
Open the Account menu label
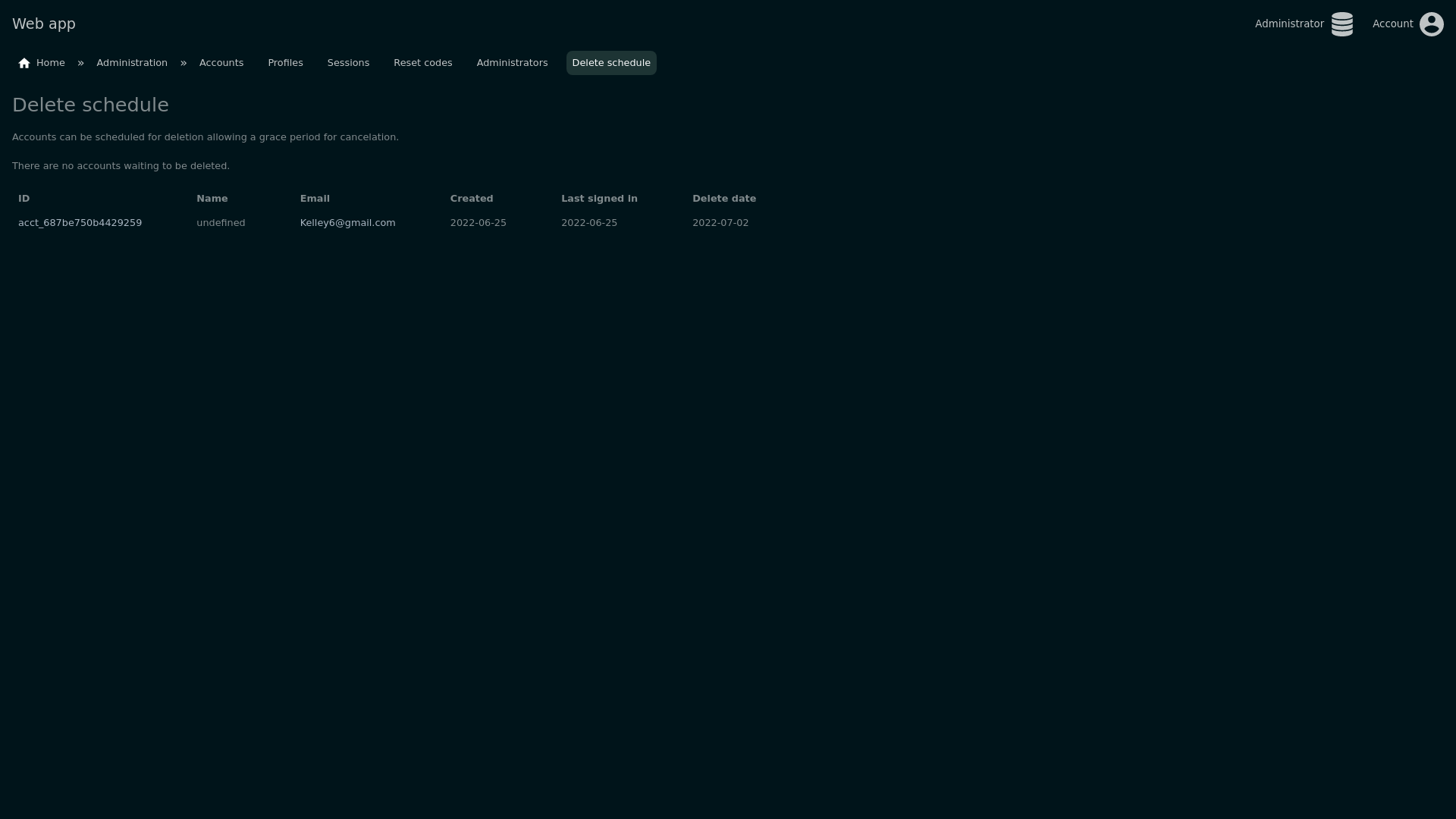pos(1392,24)
